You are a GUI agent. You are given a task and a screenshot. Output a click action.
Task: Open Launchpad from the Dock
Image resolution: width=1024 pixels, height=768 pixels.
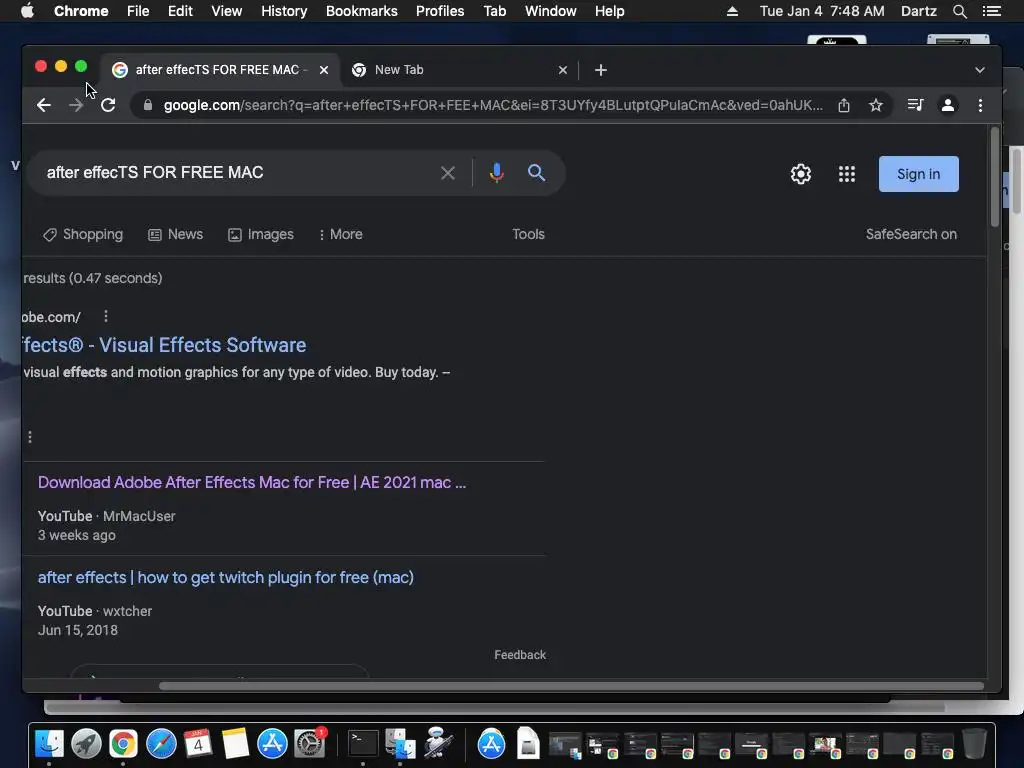(x=86, y=743)
